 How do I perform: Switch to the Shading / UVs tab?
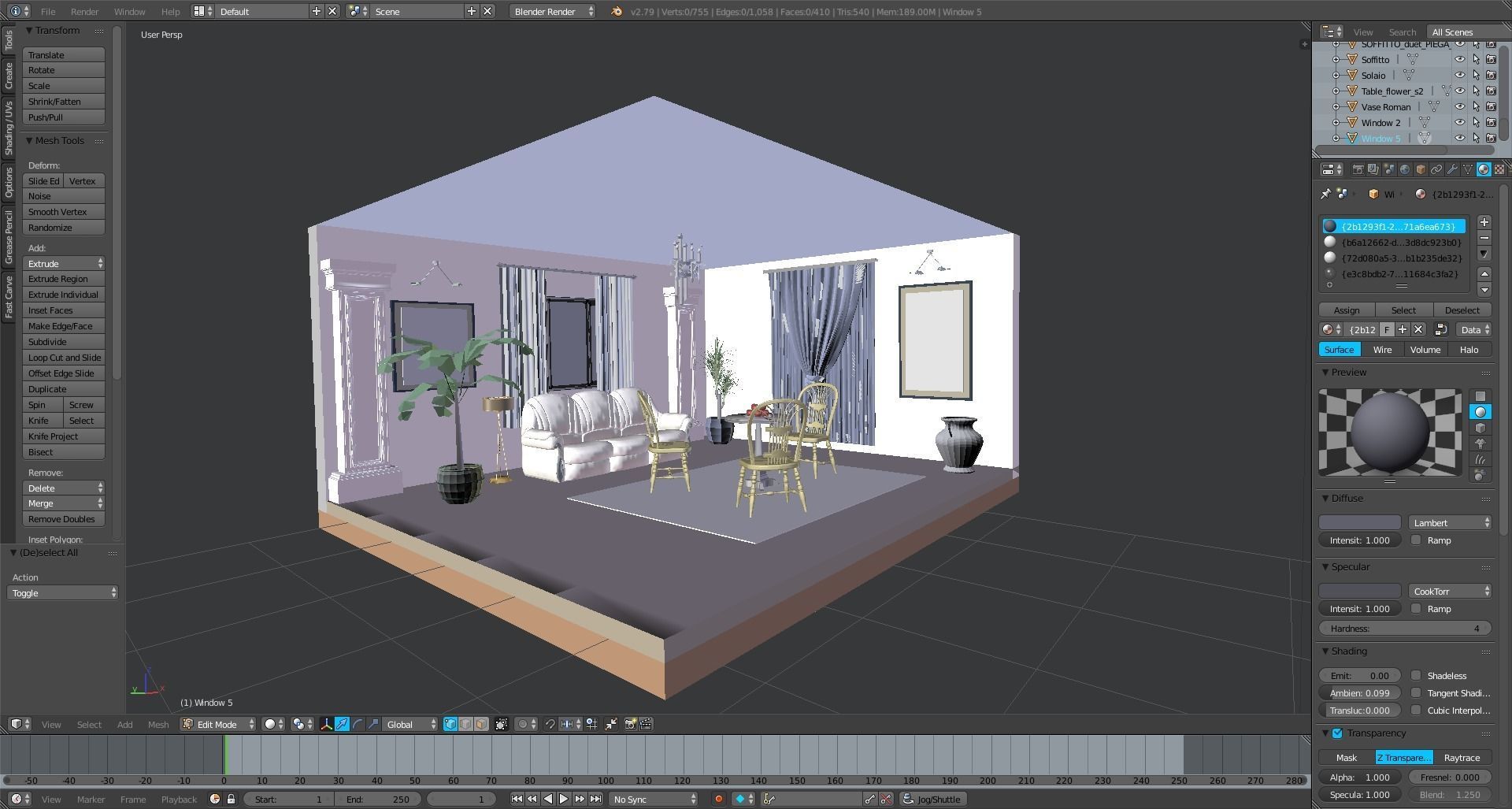(x=8, y=128)
